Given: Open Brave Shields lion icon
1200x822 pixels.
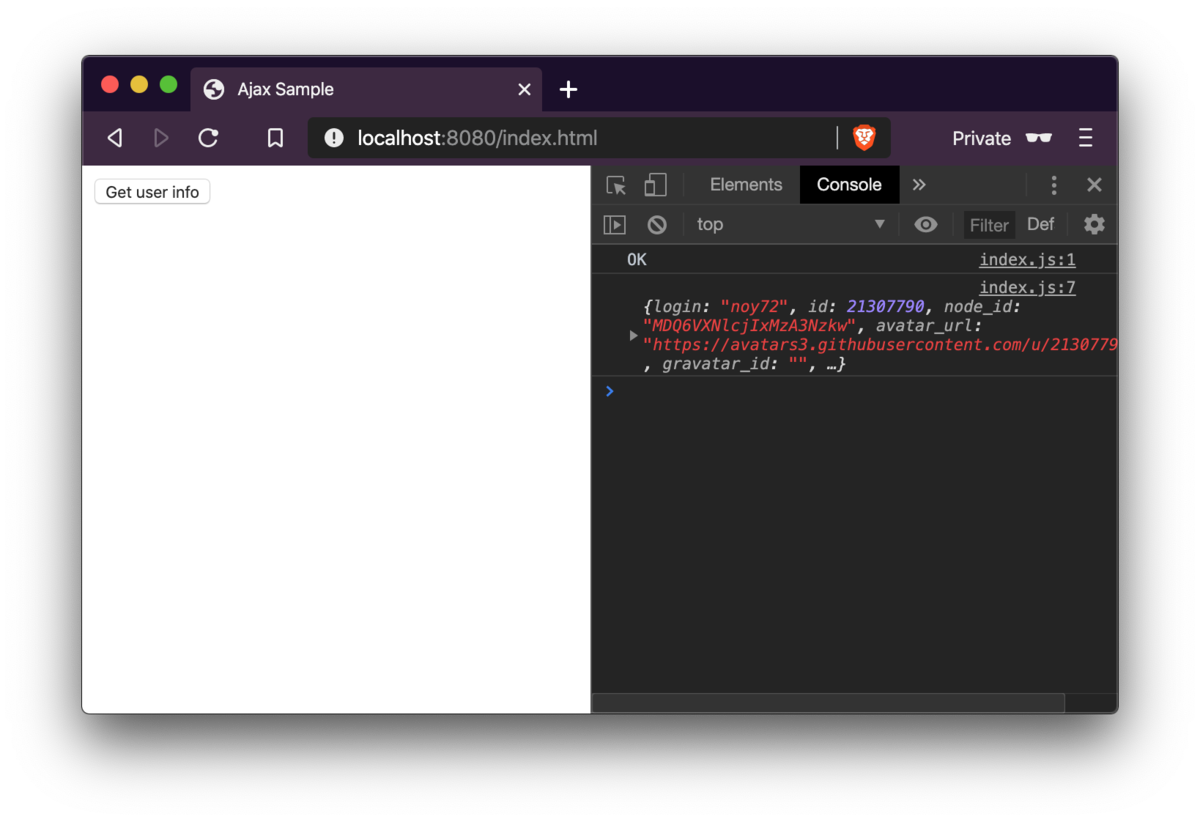Looking at the screenshot, I should [864, 138].
